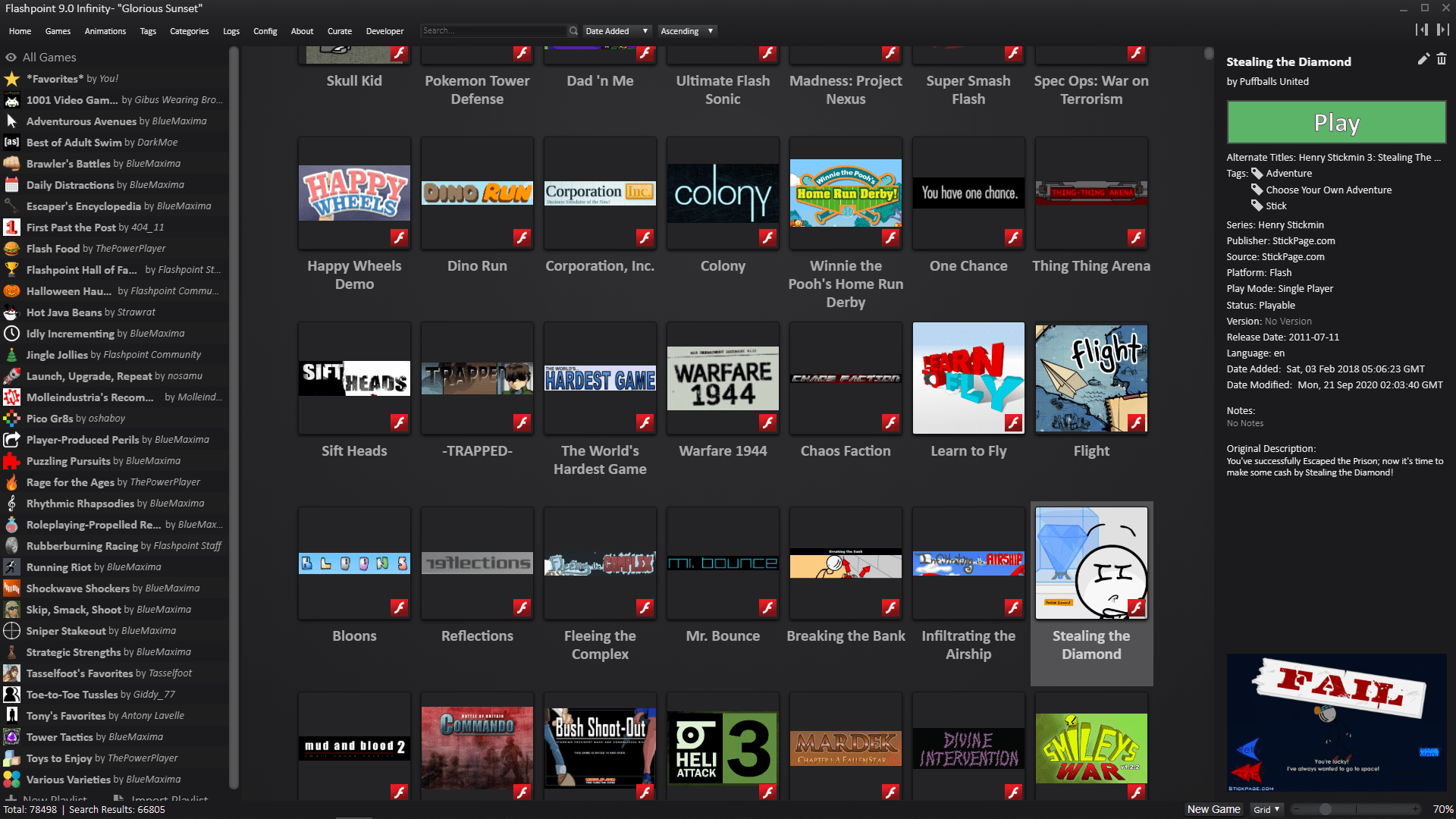Select the Games menu item in the top nav
The height and width of the screenshot is (819, 1456).
pos(57,31)
